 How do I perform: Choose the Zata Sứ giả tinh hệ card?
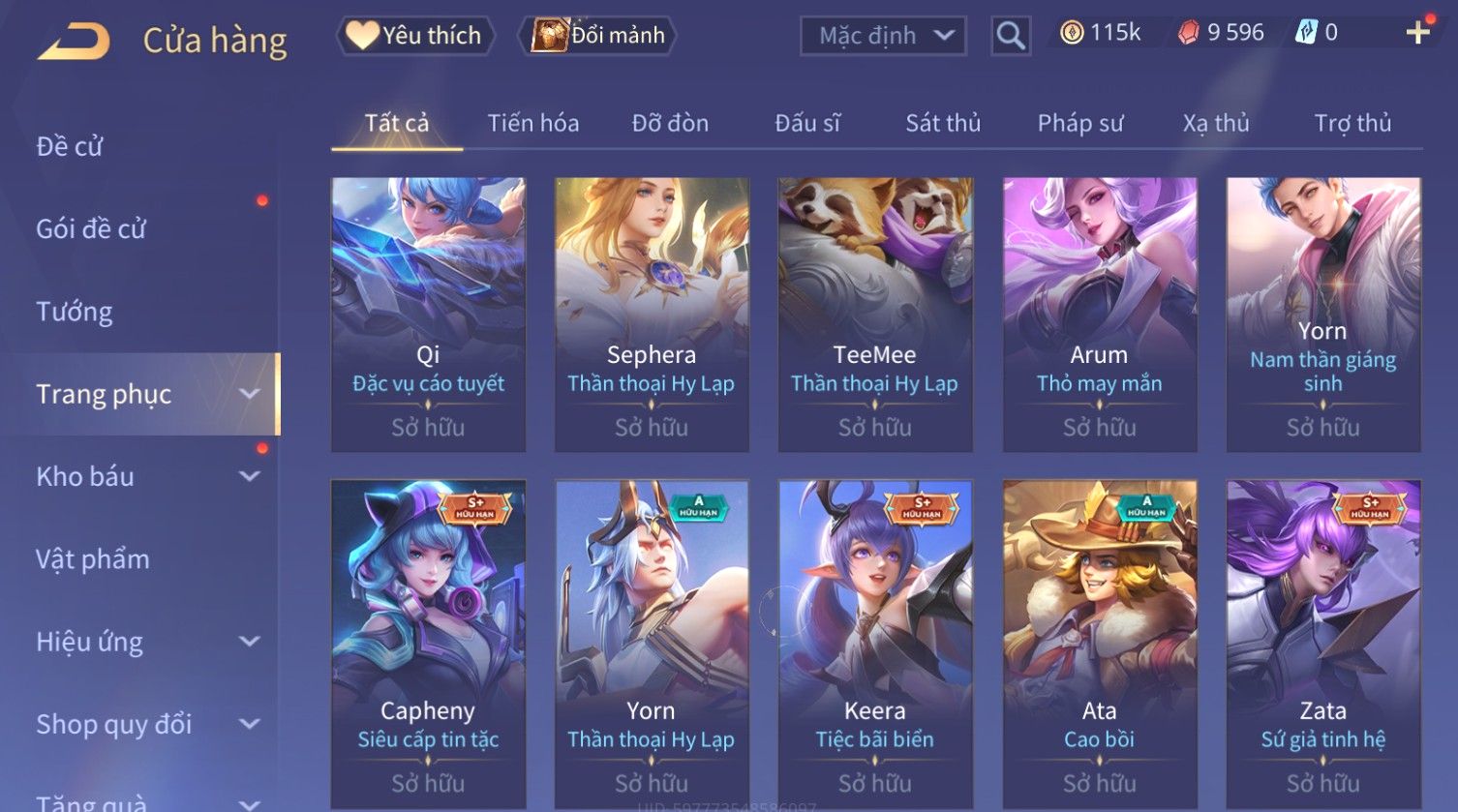click(x=1323, y=646)
